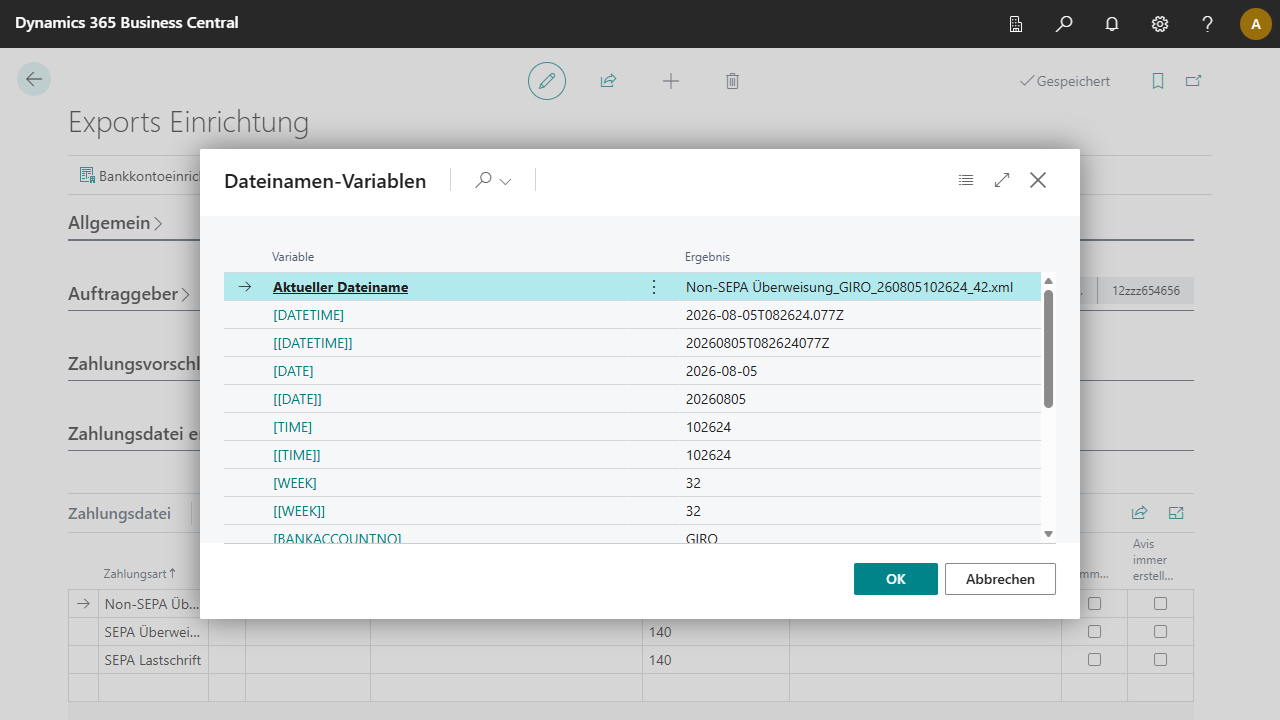
Task: Click the share icon in the page toolbar
Action: (x=608, y=81)
